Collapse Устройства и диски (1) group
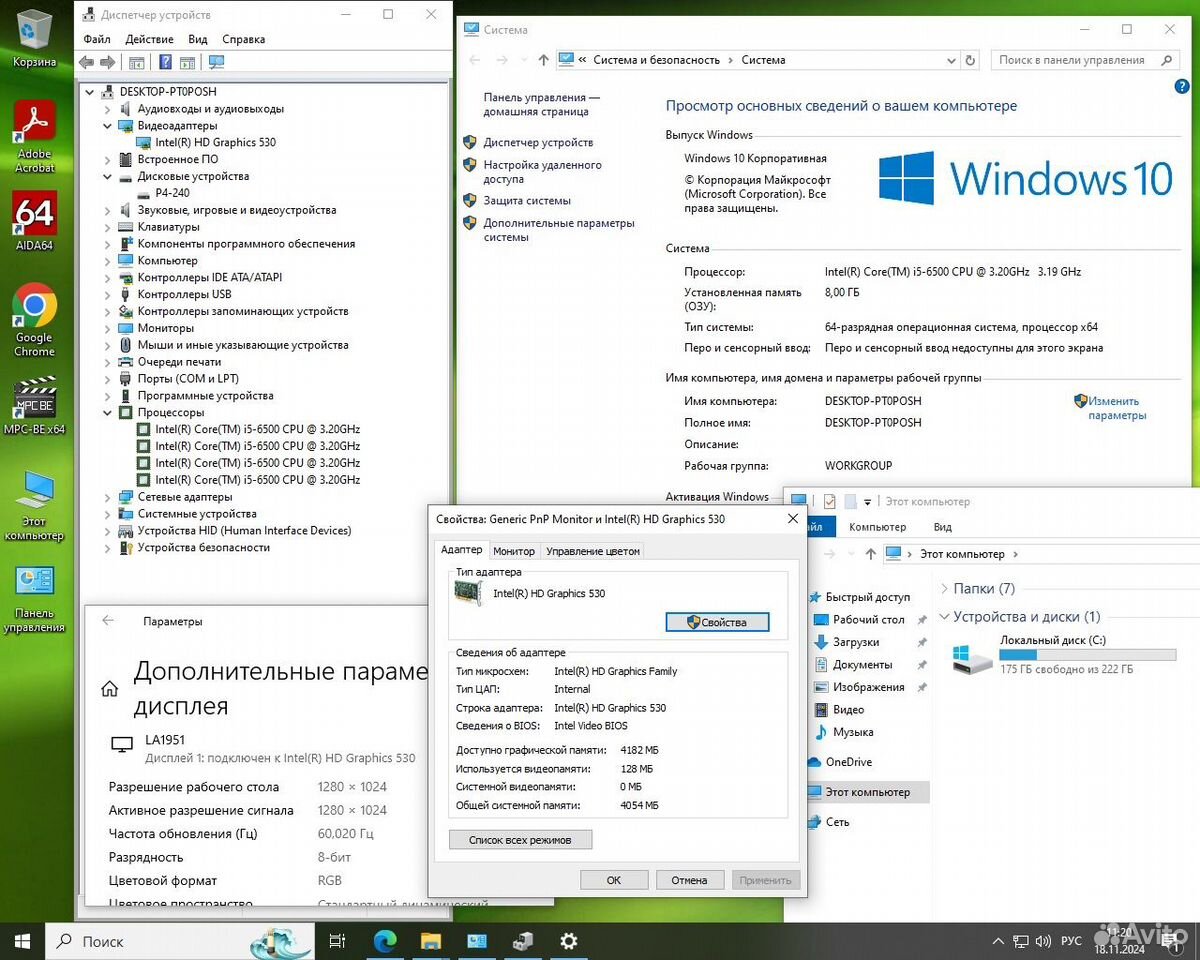This screenshot has width=1200, height=960. point(945,617)
